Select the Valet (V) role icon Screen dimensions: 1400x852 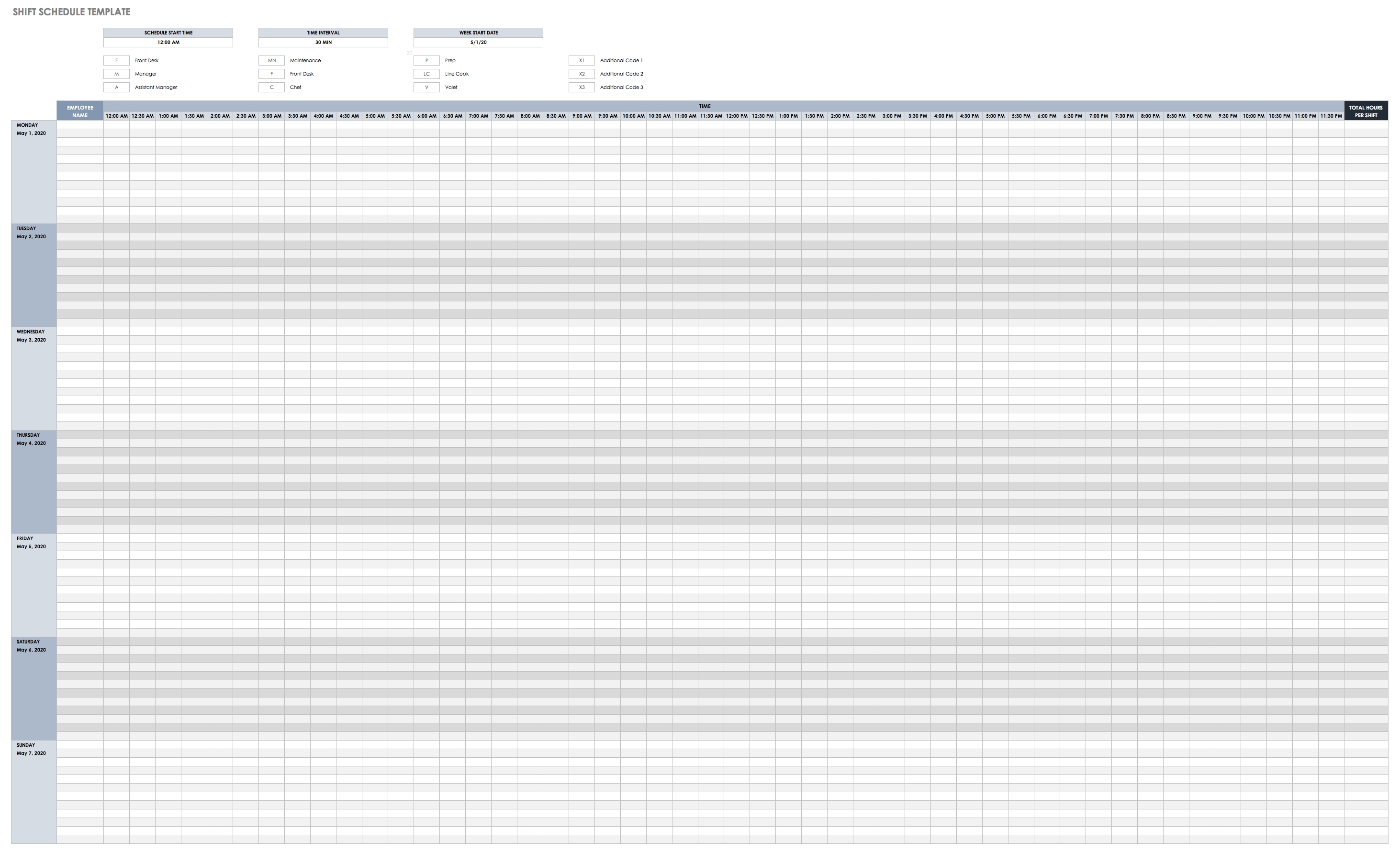427,87
